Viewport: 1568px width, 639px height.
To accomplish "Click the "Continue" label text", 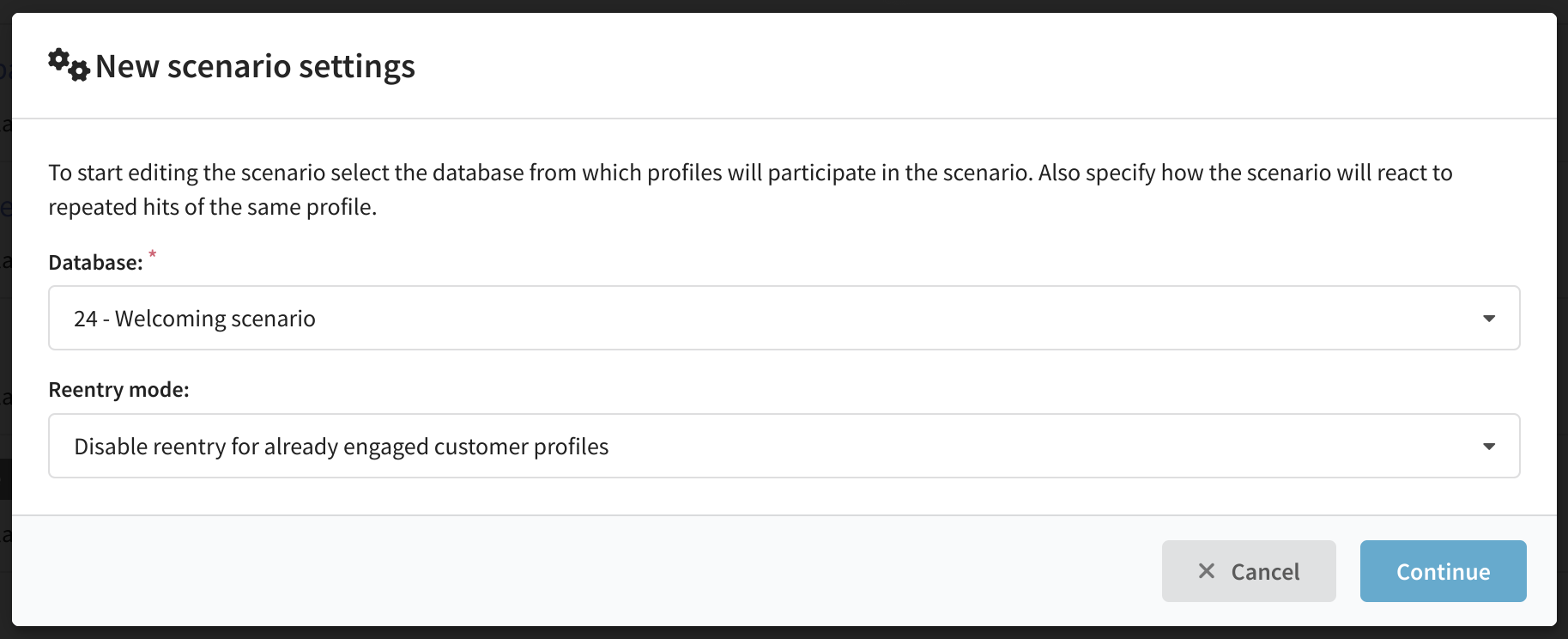I will [x=1443, y=572].
